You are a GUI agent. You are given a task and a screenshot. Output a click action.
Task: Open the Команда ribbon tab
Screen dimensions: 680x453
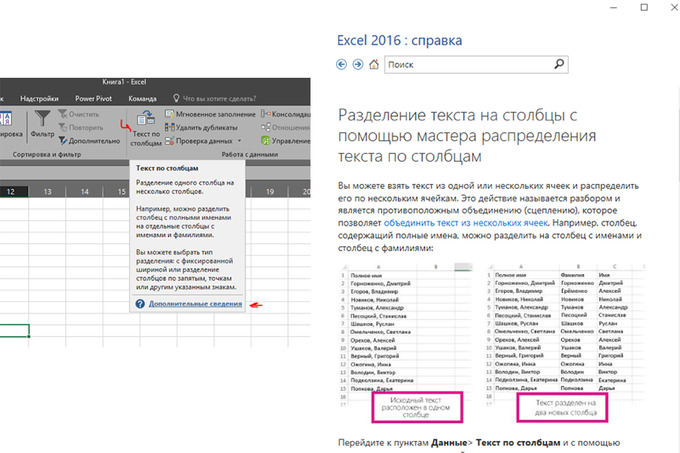tap(142, 99)
